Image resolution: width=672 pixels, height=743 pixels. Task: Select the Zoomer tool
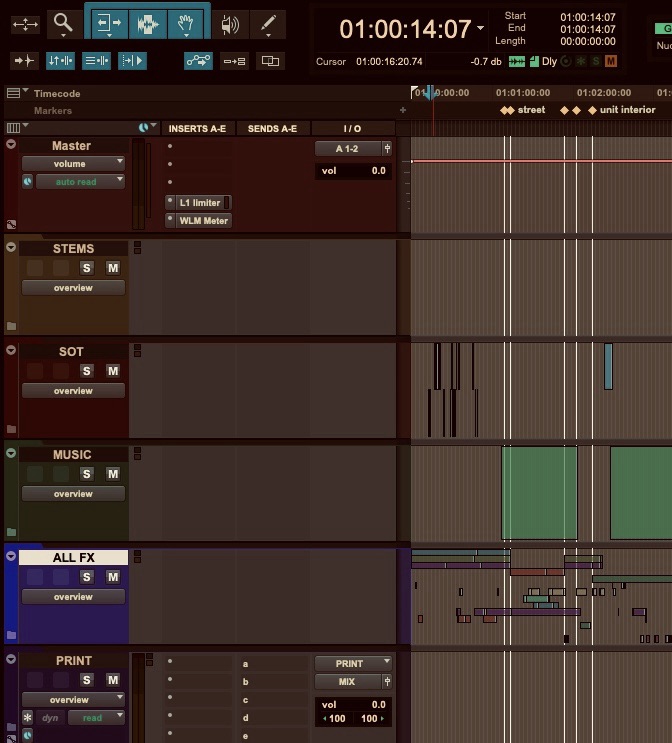click(x=64, y=23)
